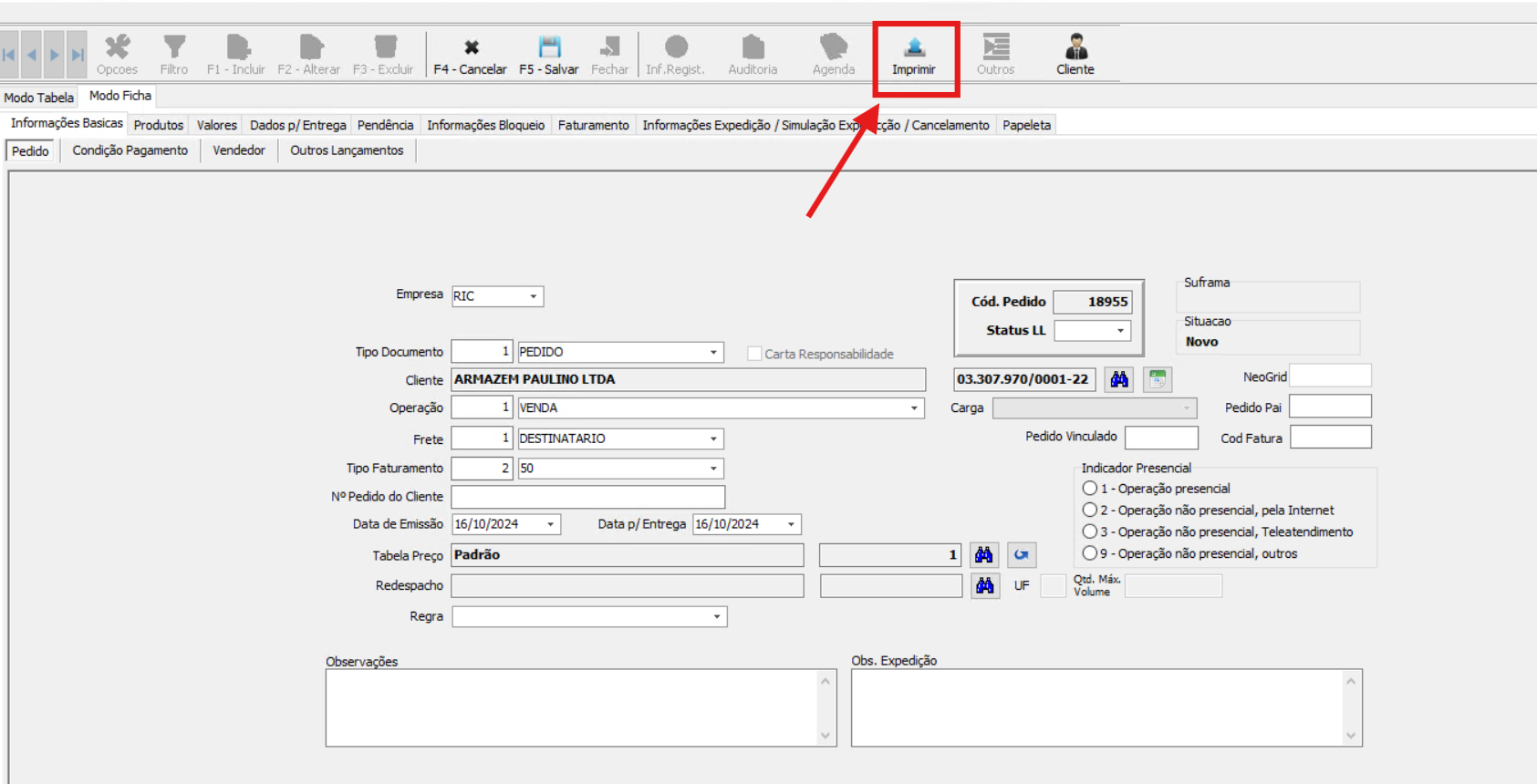Click binoculars icon beside Tabela Preço

[x=983, y=555]
